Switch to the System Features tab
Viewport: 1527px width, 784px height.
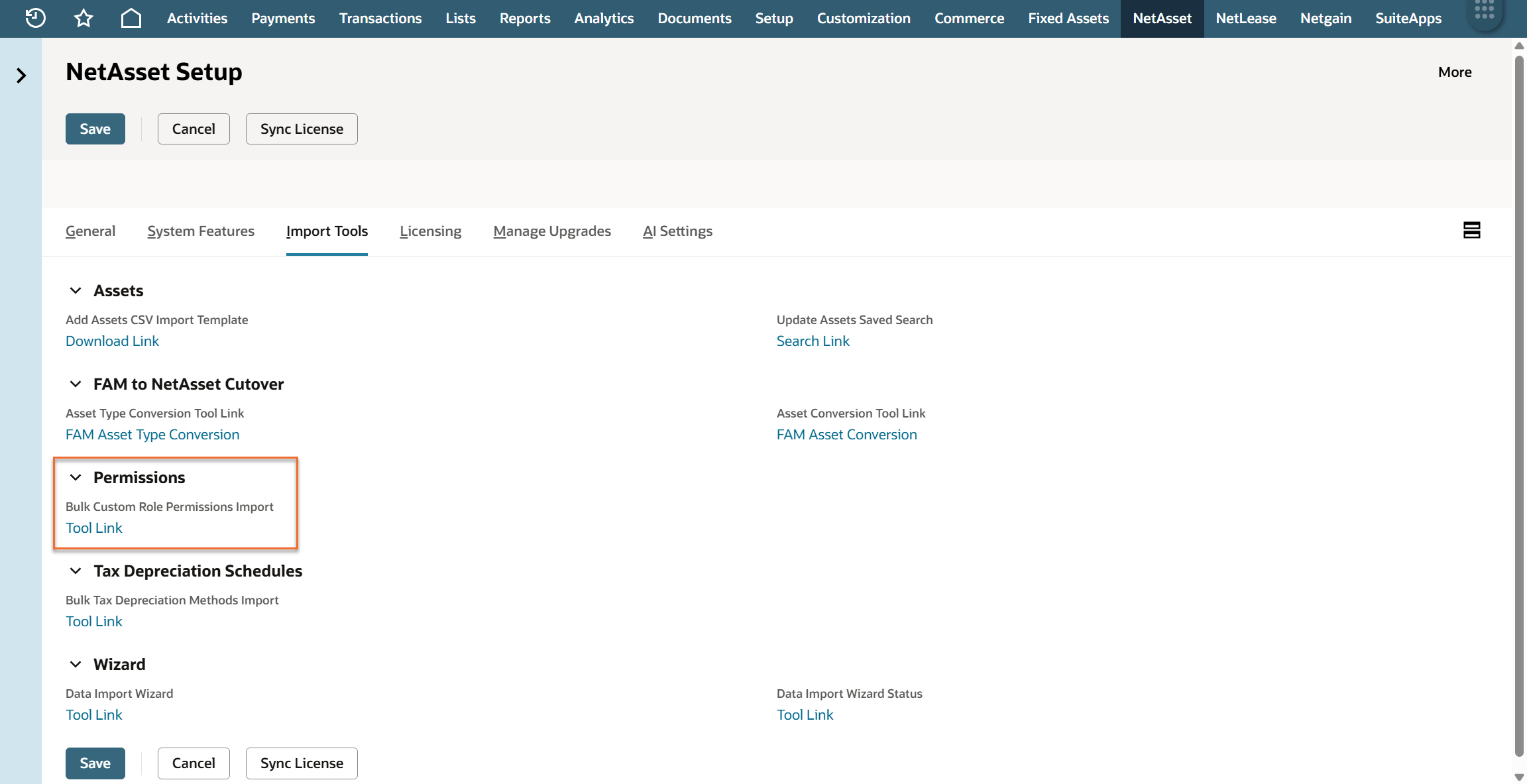point(201,231)
